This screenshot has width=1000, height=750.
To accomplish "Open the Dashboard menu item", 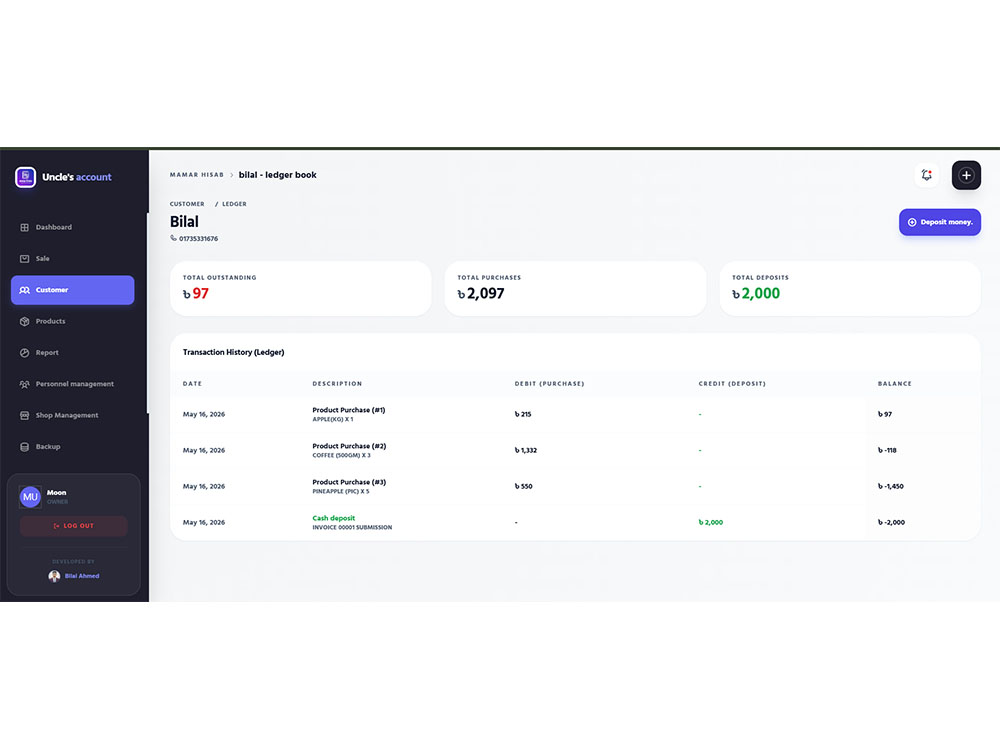I will click(x=73, y=227).
